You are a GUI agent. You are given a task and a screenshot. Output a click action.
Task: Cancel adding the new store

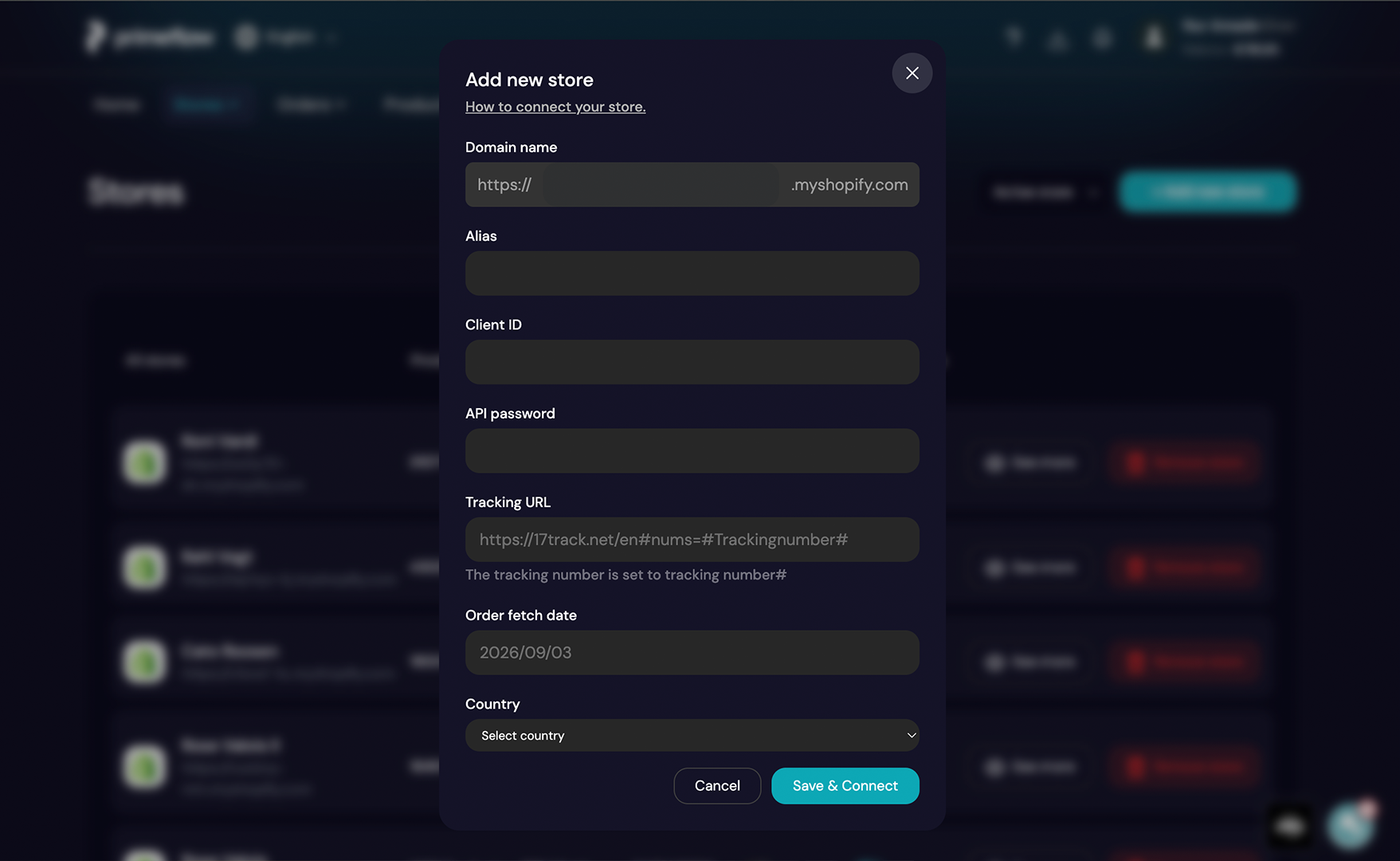click(x=717, y=786)
